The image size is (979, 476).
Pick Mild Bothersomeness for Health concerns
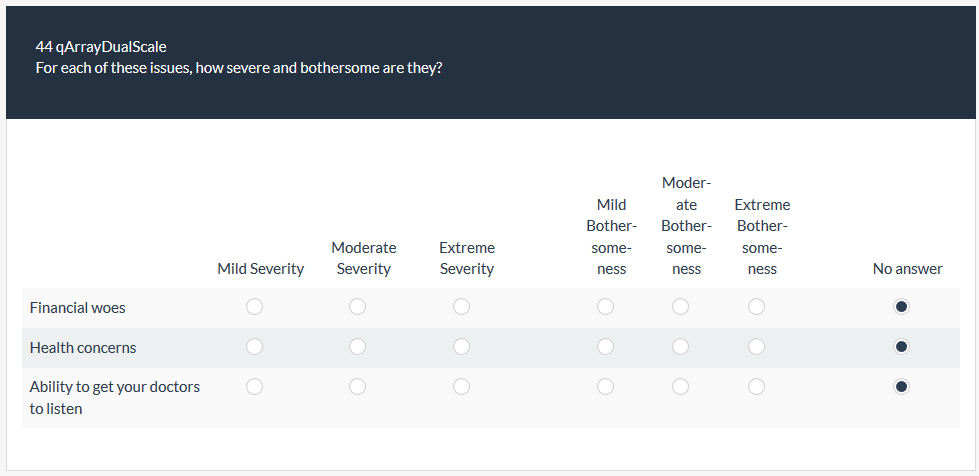605,347
